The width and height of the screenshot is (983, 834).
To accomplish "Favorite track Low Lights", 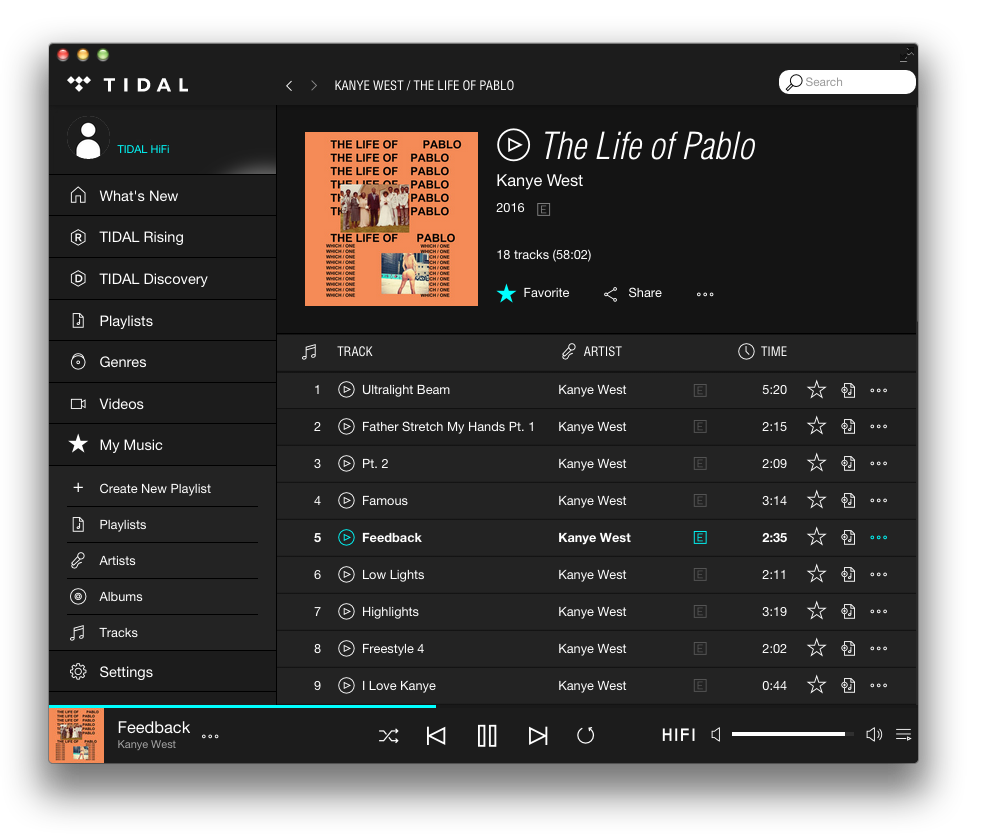I will click(x=816, y=575).
